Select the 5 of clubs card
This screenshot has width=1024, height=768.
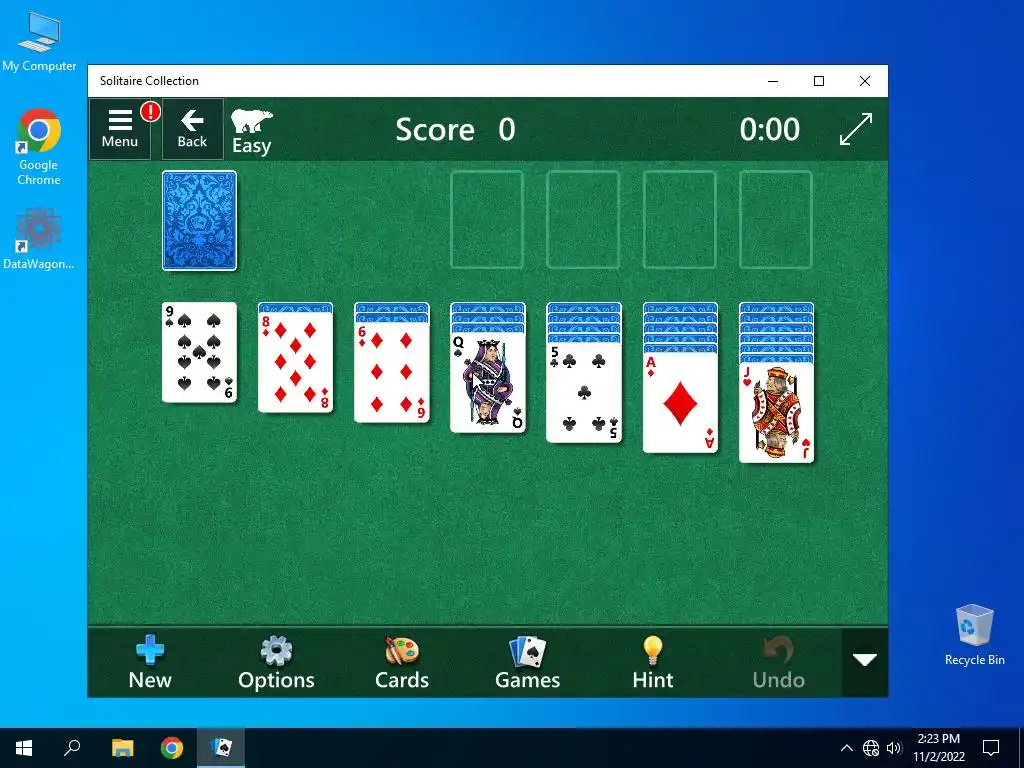(x=584, y=393)
